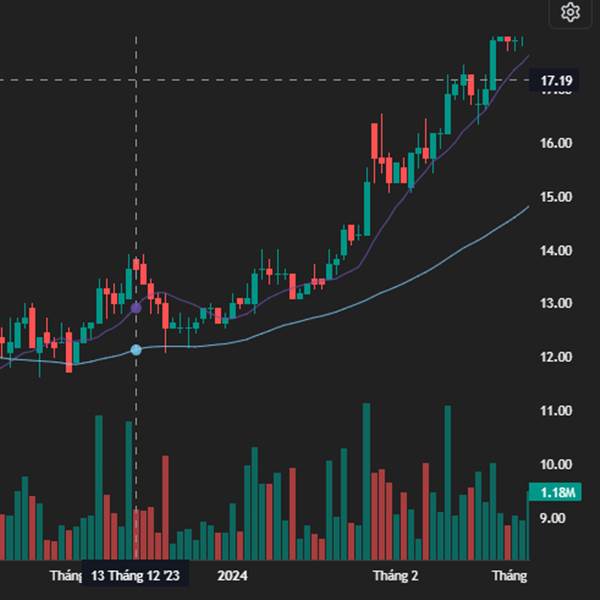This screenshot has width=600, height=600.
Task: Click the 1.18M volume label
Action: coord(555,492)
